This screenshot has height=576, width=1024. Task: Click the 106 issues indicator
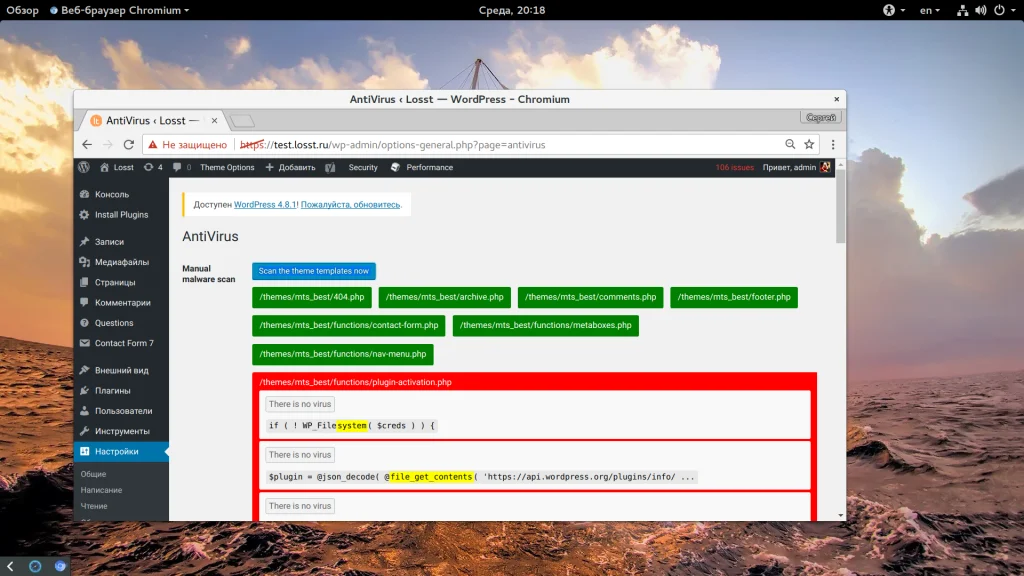[x=735, y=167]
